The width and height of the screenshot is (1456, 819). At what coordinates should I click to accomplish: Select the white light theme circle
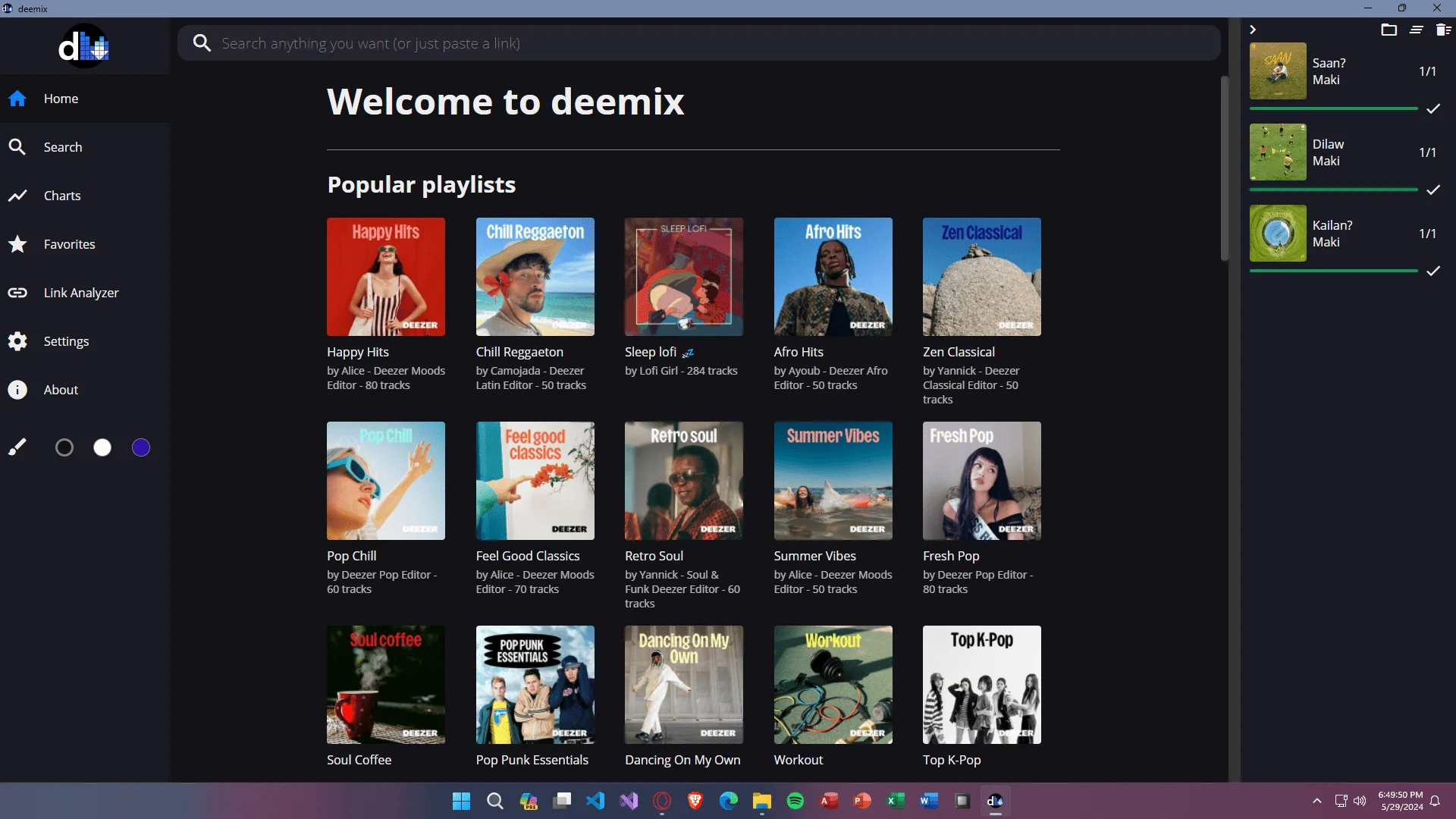pos(102,448)
